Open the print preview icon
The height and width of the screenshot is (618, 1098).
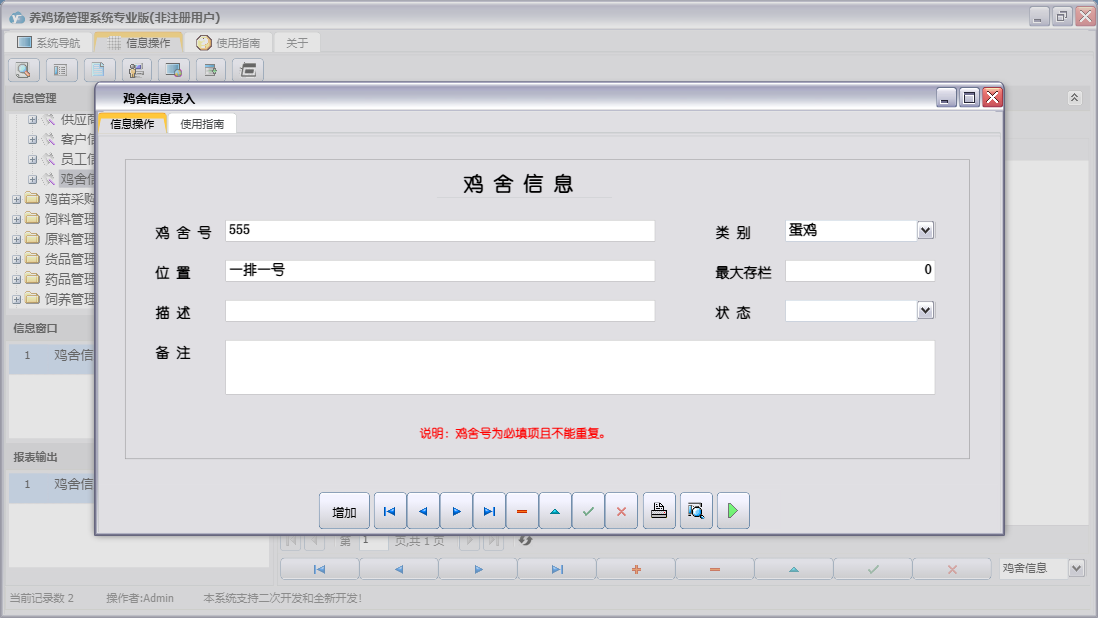tap(696, 510)
